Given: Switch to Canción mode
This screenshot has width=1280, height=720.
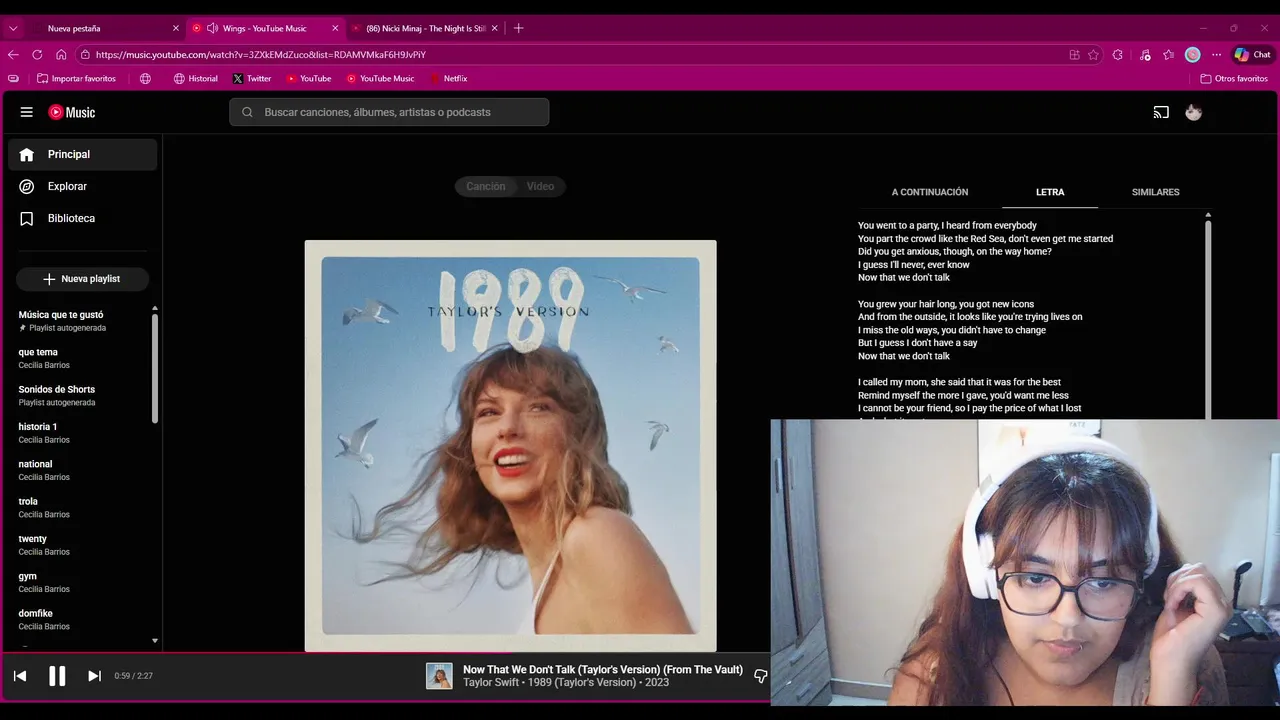Looking at the screenshot, I should [x=486, y=186].
